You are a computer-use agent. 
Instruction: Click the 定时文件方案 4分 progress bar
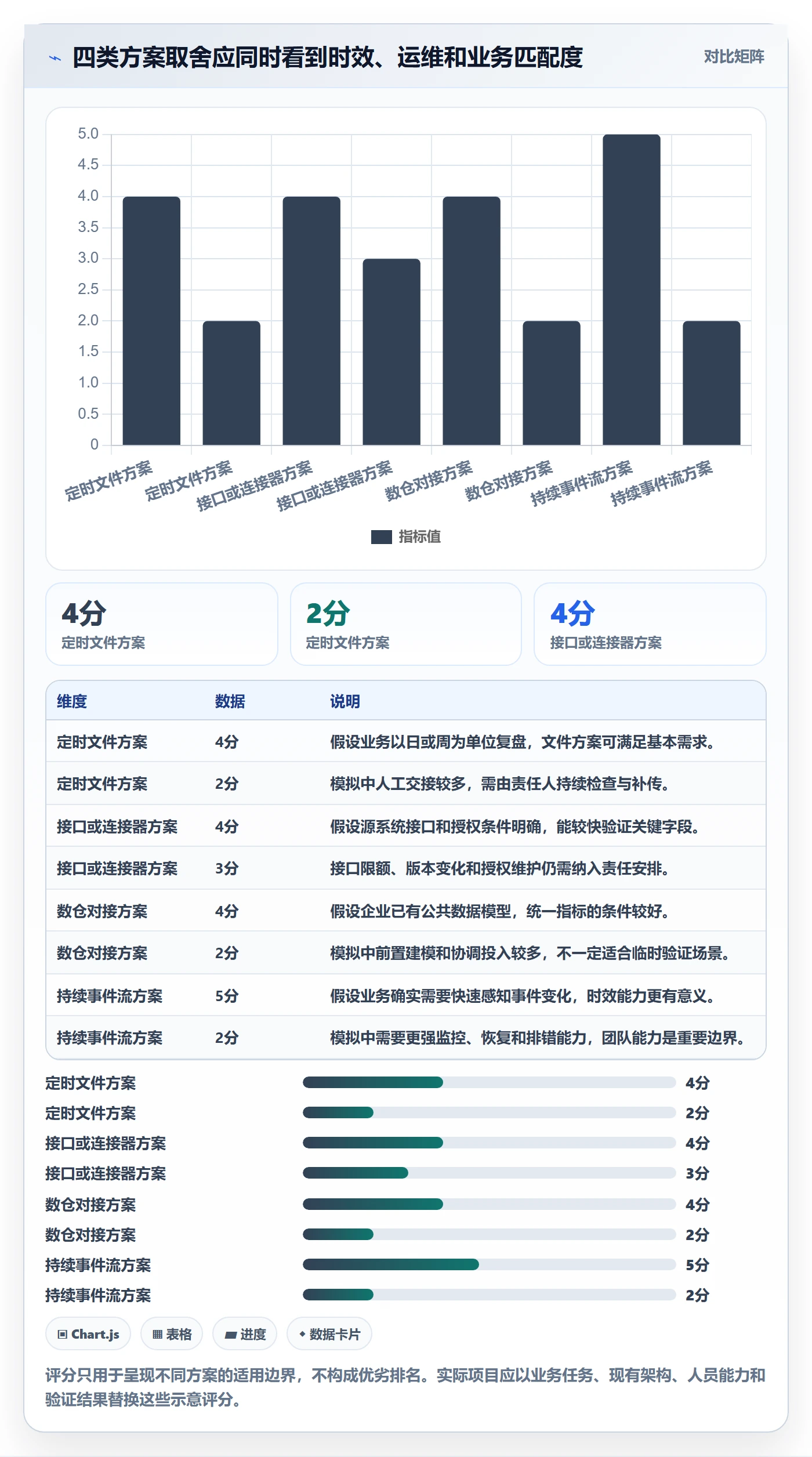click(x=490, y=1082)
